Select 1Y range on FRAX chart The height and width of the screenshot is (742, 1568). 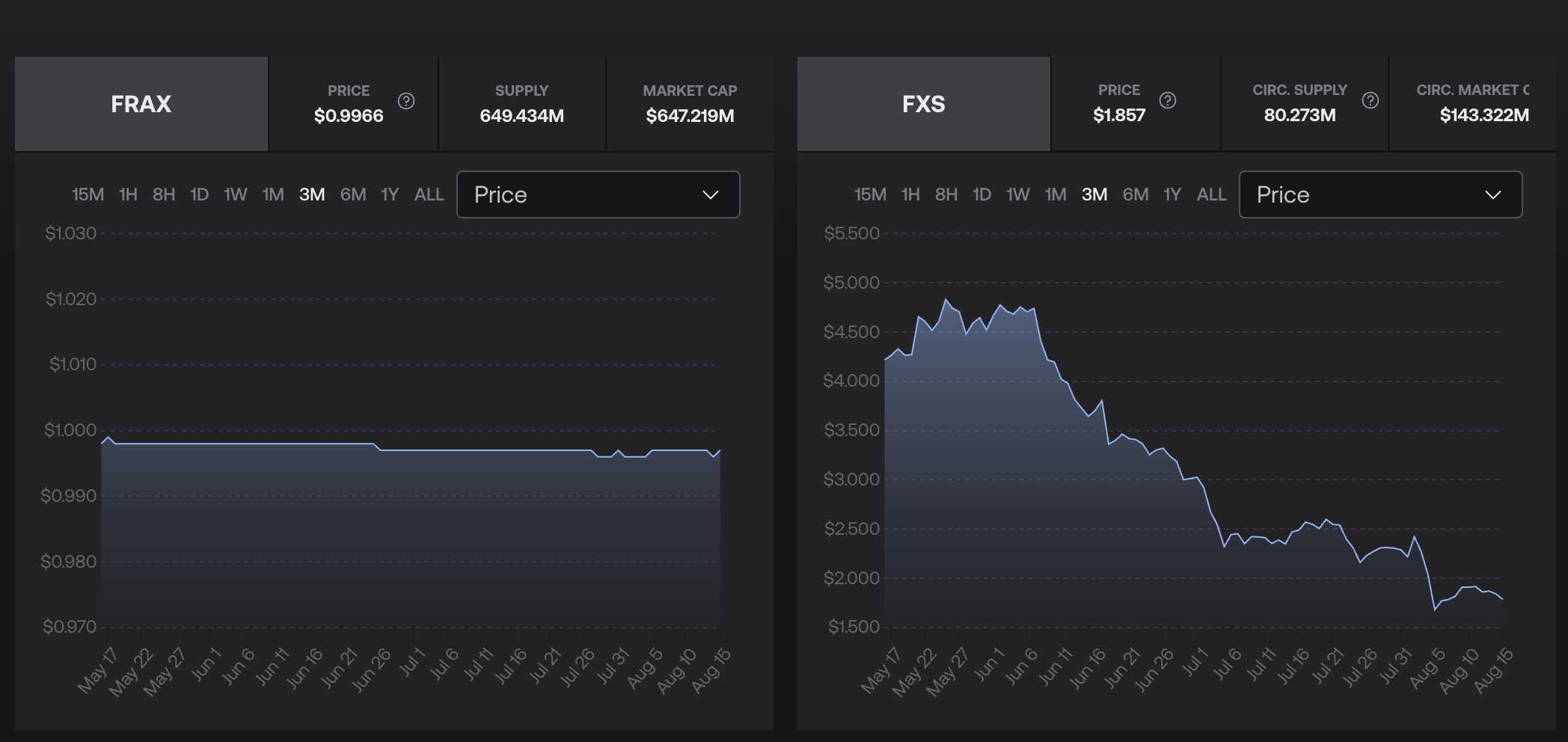click(390, 194)
